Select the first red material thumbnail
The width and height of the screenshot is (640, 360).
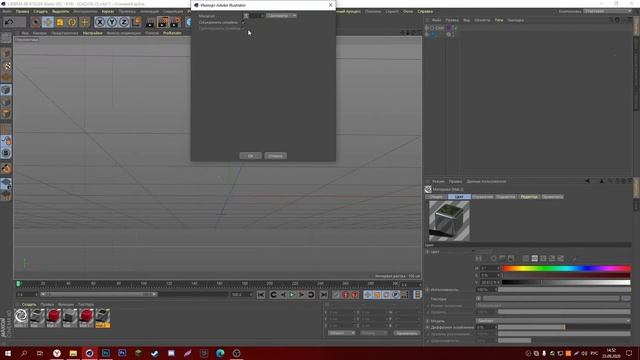click(53, 318)
